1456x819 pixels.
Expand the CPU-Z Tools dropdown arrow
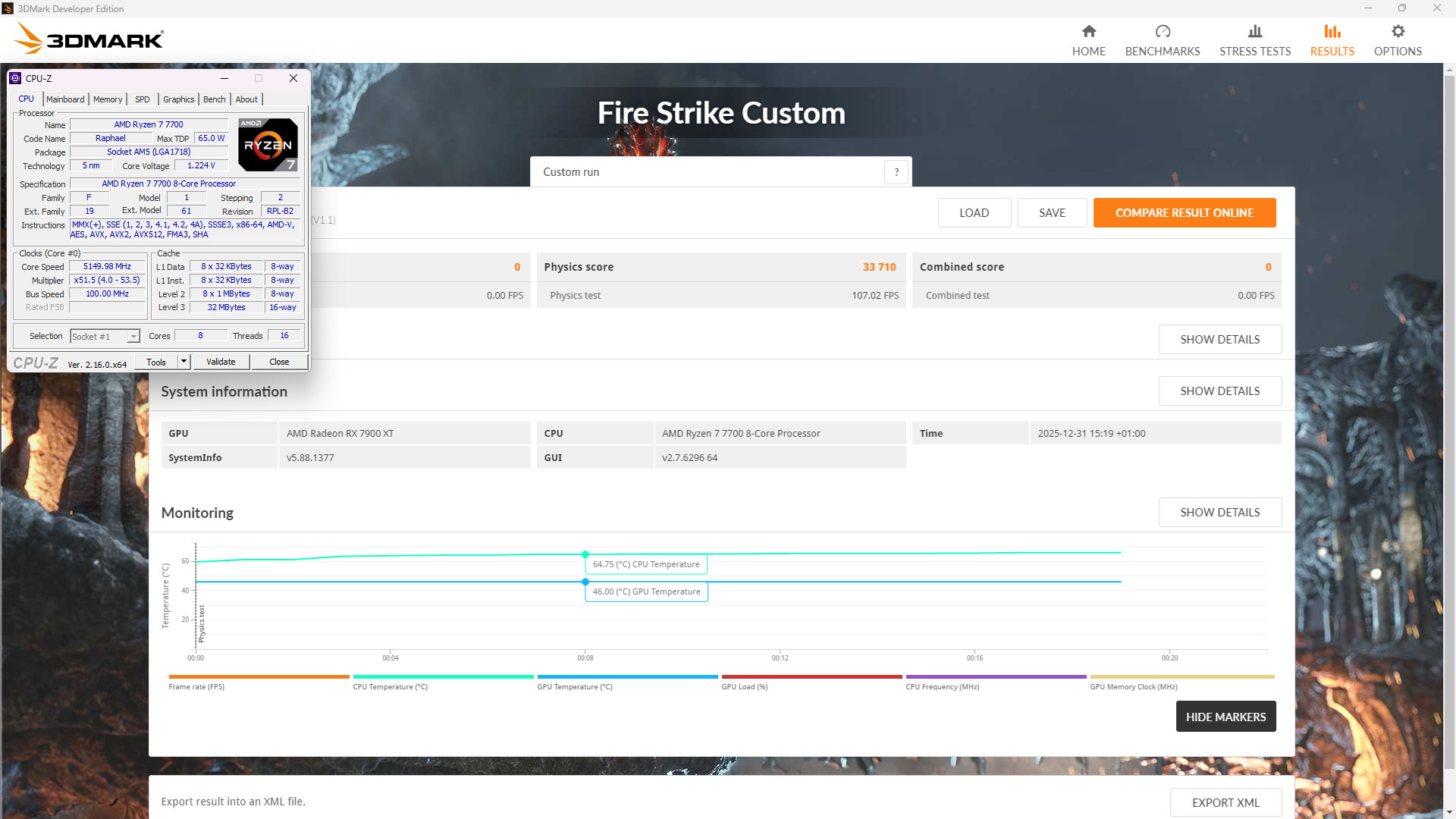point(184,362)
